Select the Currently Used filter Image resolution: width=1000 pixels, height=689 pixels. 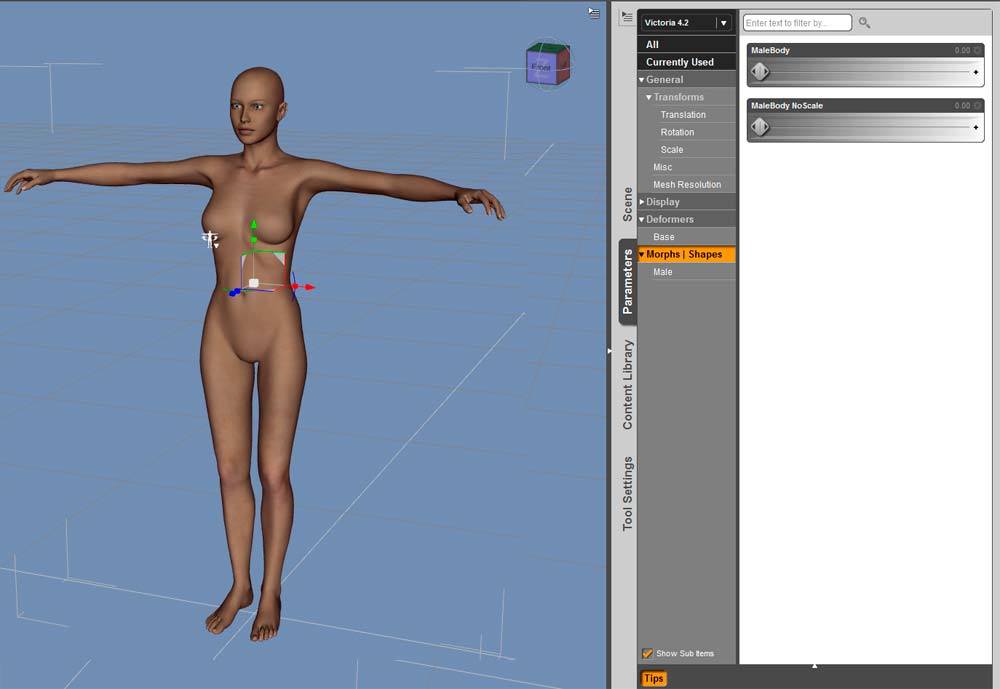point(680,62)
